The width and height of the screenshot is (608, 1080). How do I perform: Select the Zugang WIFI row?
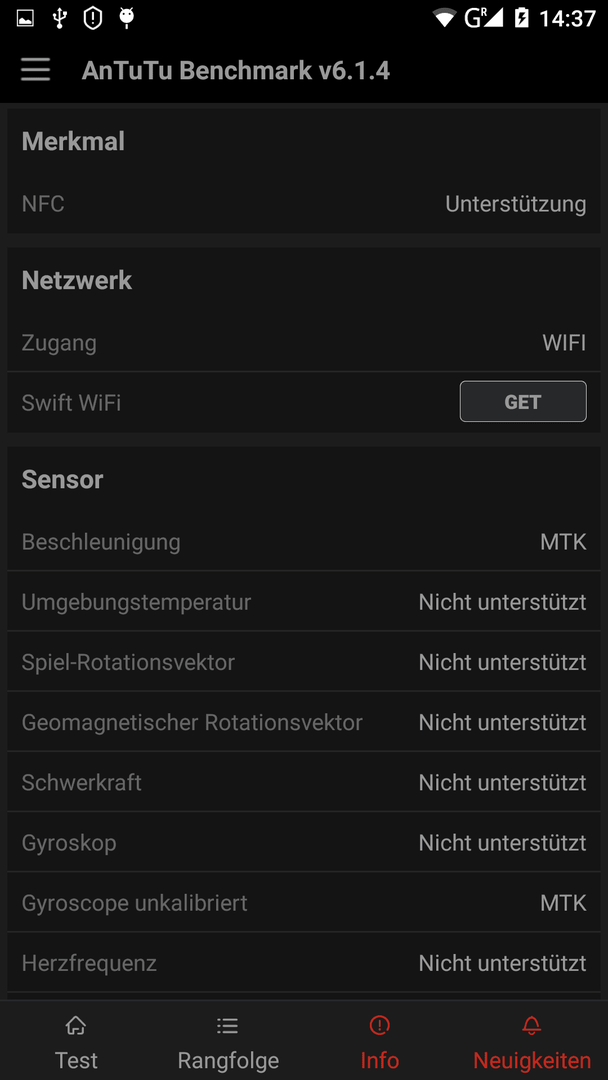coord(304,342)
